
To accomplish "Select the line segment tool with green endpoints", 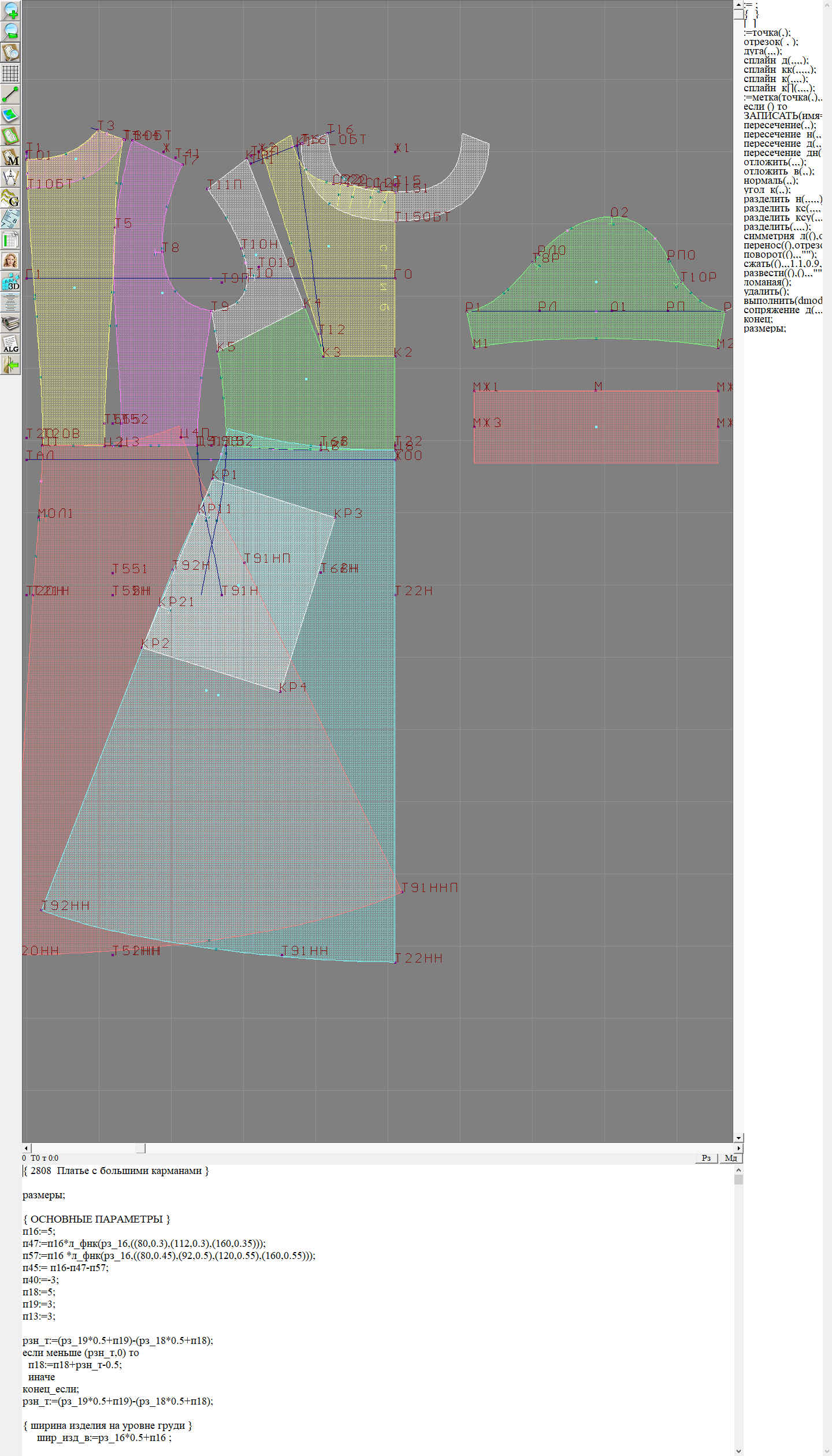I will click(x=10, y=94).
